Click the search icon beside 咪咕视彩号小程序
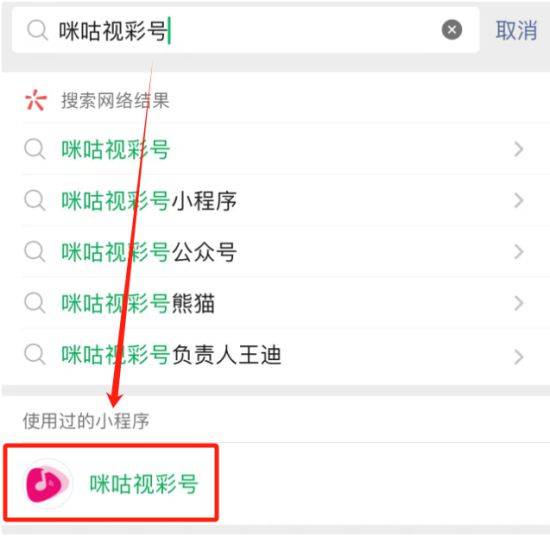The width and height of the screenshot is (550, 537). point(35,200)
